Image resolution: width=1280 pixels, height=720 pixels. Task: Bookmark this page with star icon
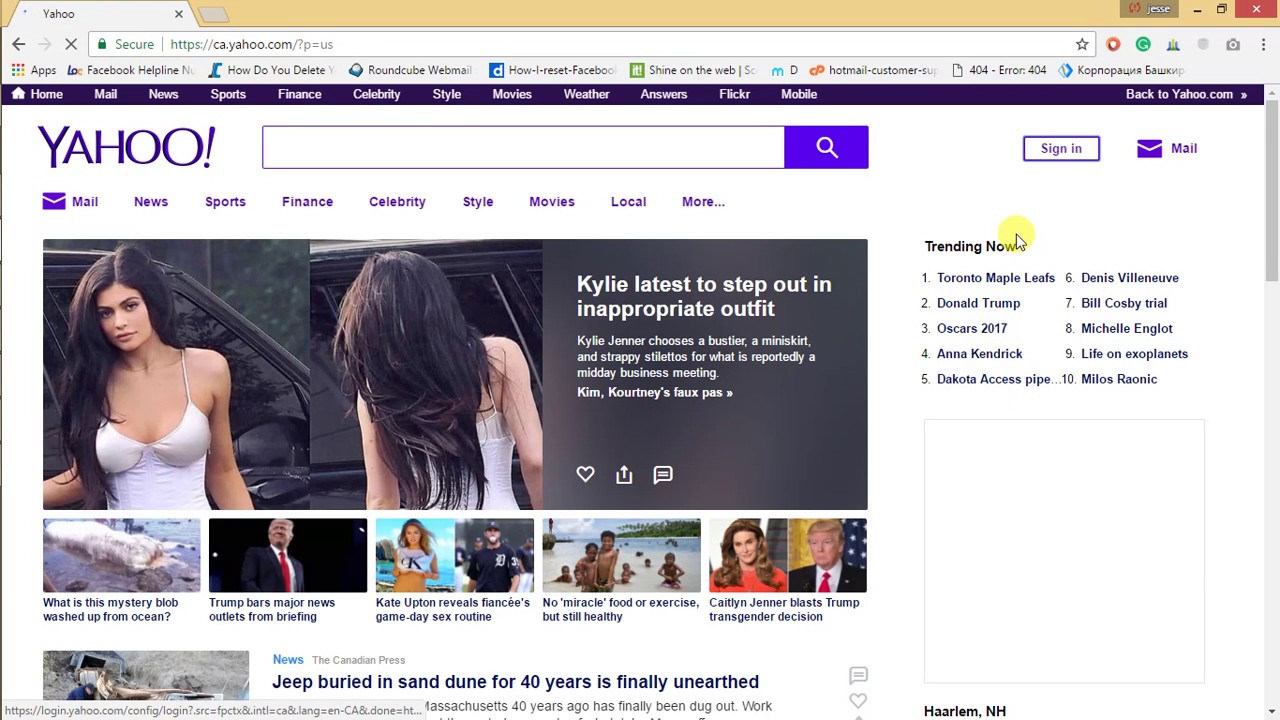(1082, 44)
